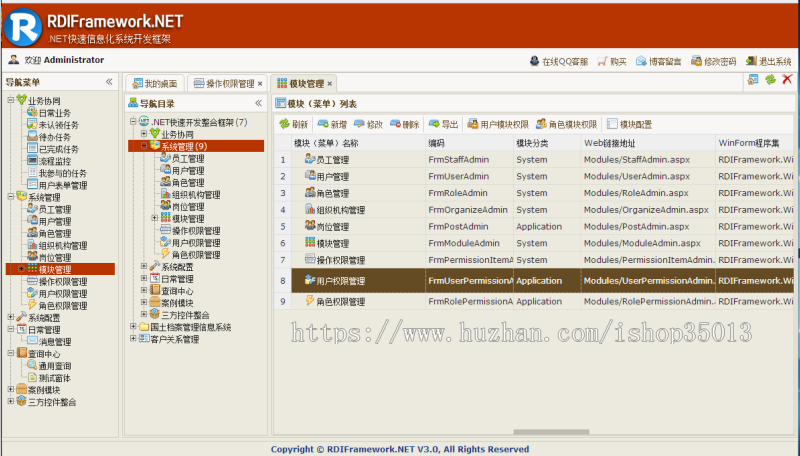Open 已完成任务 in left menu
Screen dimensions: 800x456
coord(59,149)
